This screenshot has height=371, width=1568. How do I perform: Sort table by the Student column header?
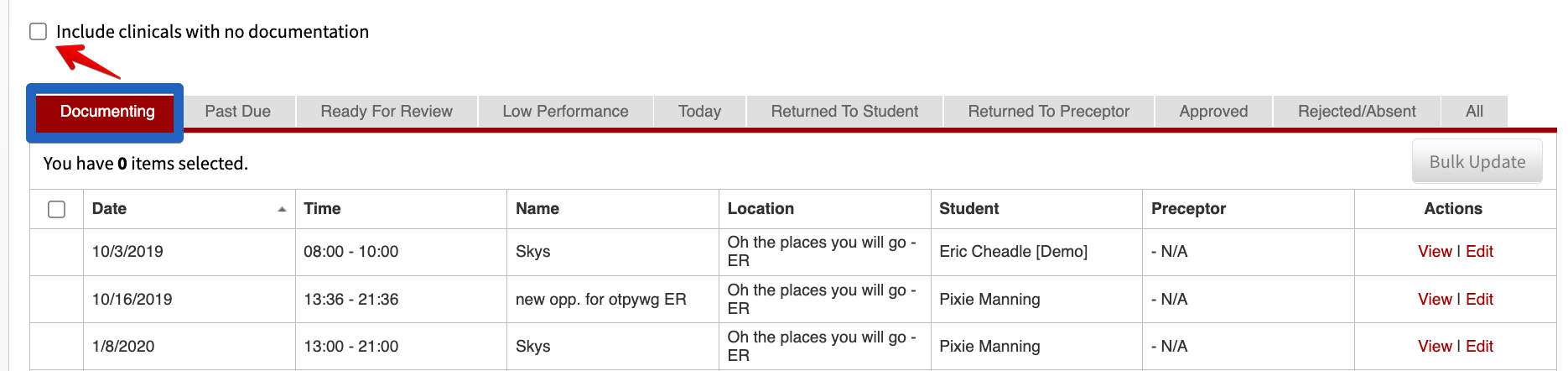point(969,209)
